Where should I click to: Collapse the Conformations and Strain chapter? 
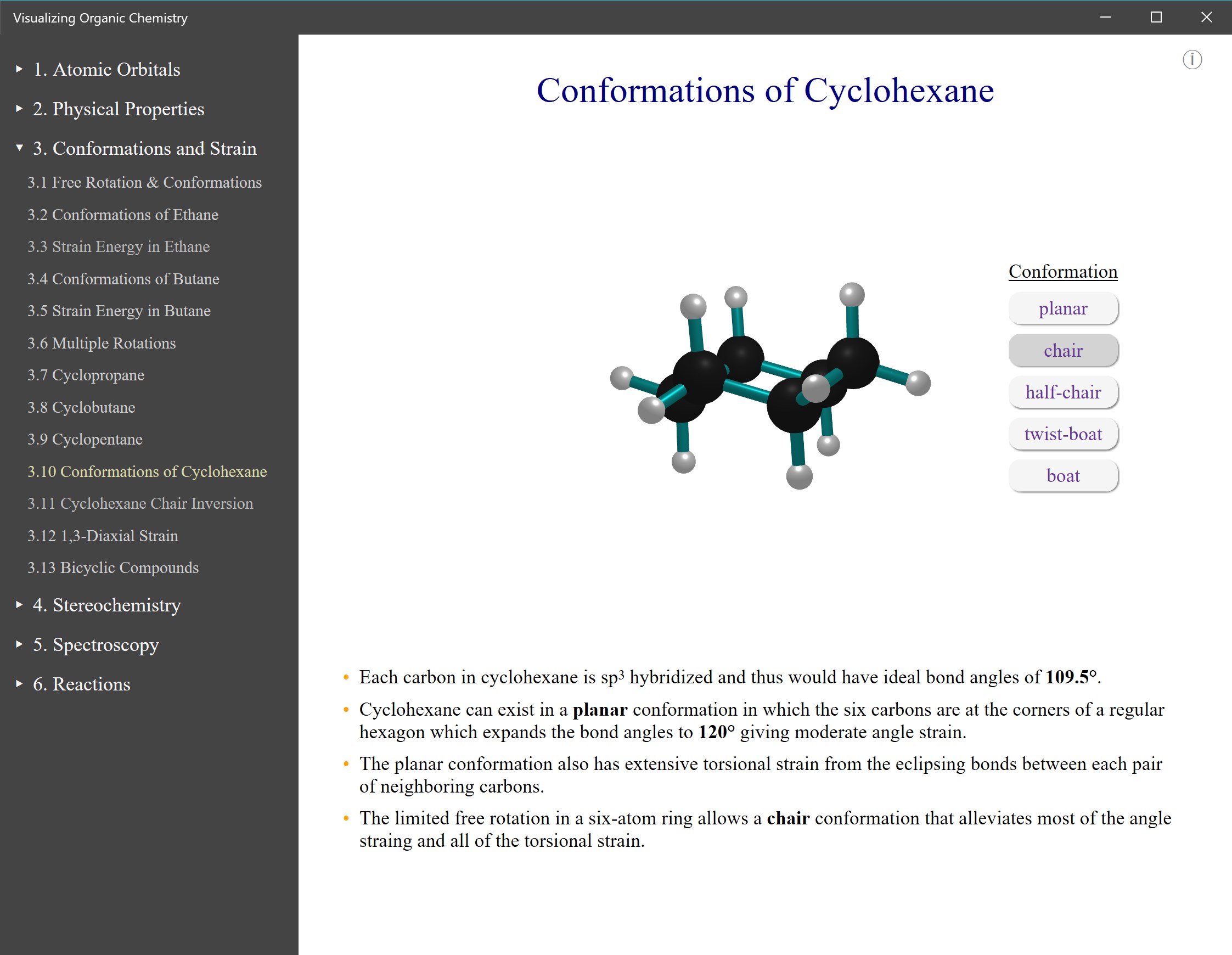click(19, 148)
